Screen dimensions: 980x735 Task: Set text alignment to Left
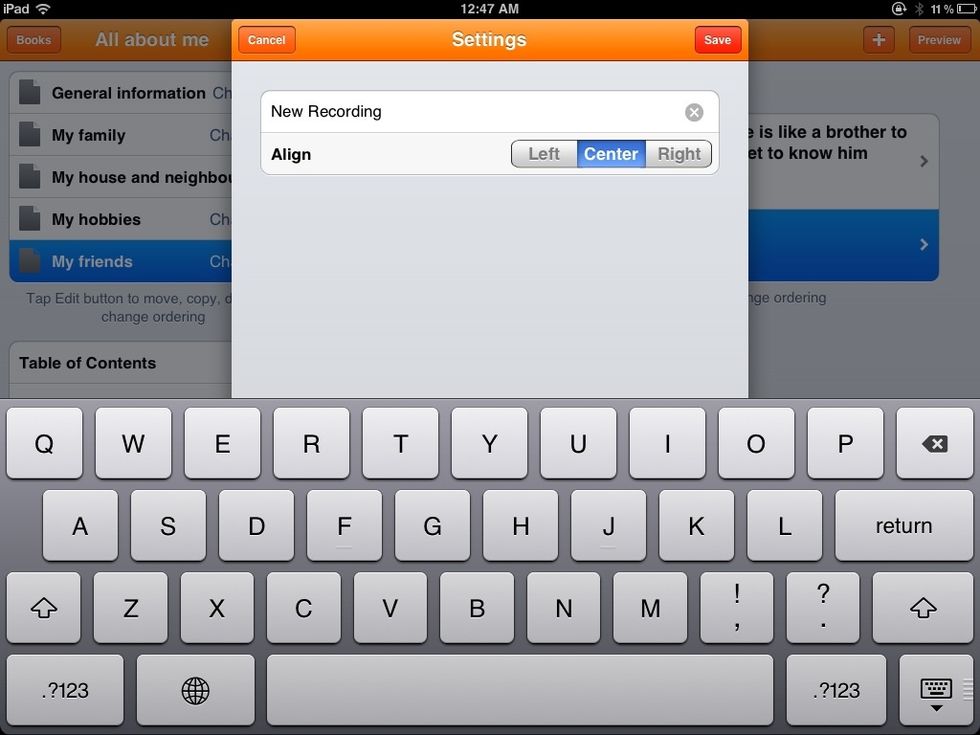543,154
